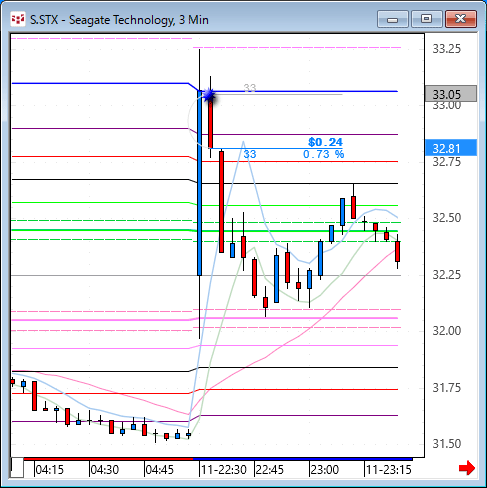Click the blue 32.81 current price label
The image size is (487, 488).
(x=451, y=148)
